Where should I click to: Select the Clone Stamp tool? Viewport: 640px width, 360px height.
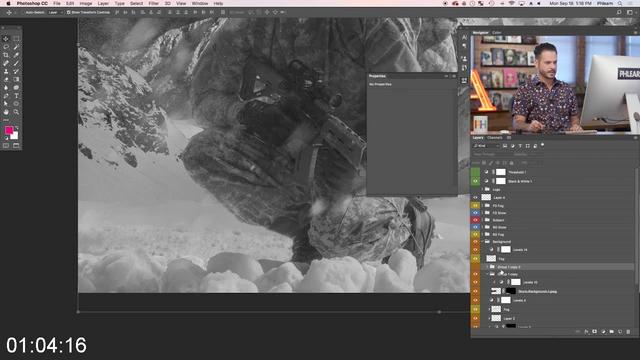[x=6, y=71]
